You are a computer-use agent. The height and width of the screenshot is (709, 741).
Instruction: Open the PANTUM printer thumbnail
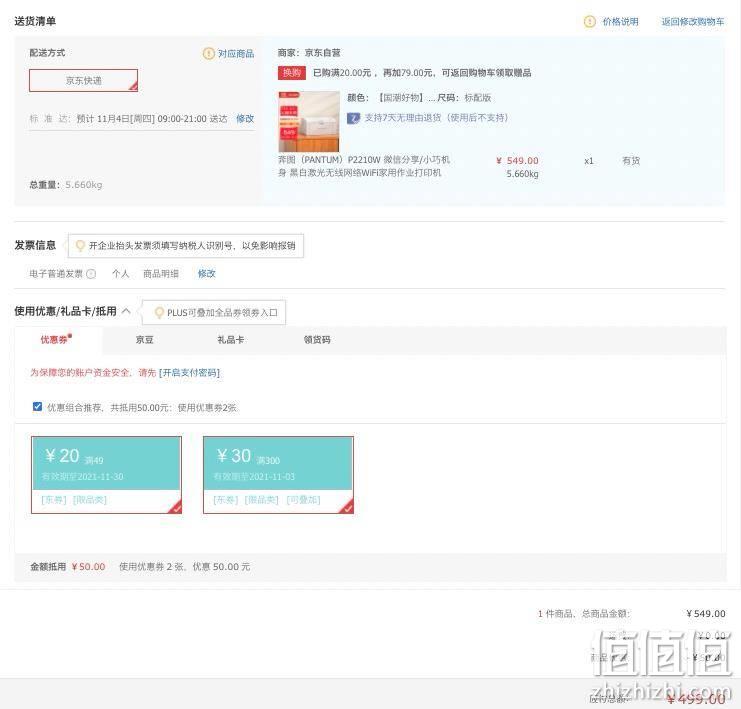(x=309, y=121)
